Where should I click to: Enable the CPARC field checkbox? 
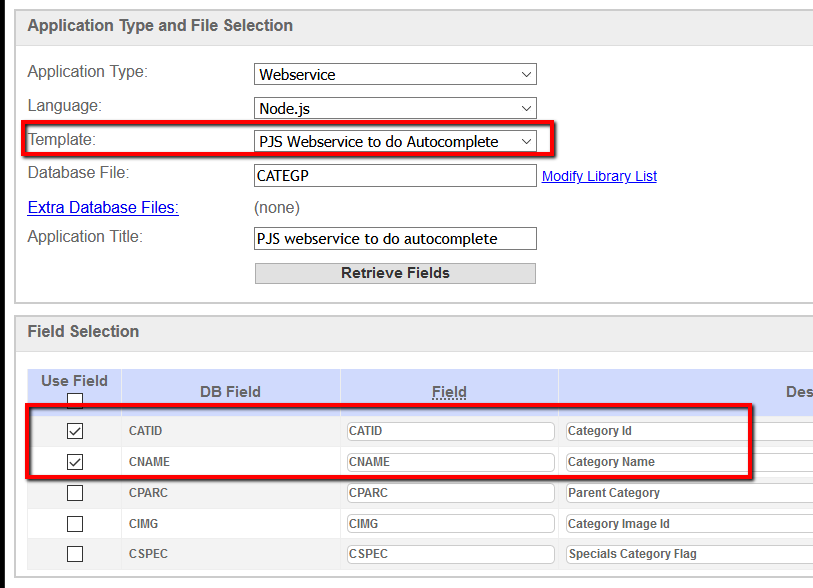pyautogui.click(x=75, y=493)
